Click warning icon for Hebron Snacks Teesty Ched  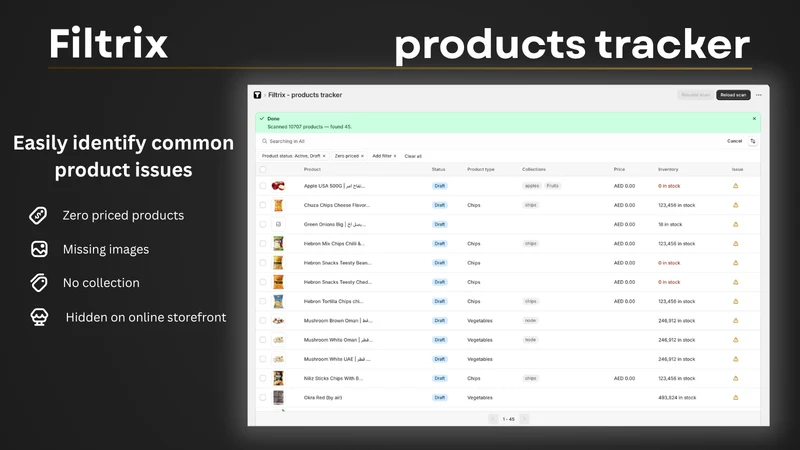(x=736, y=282)
